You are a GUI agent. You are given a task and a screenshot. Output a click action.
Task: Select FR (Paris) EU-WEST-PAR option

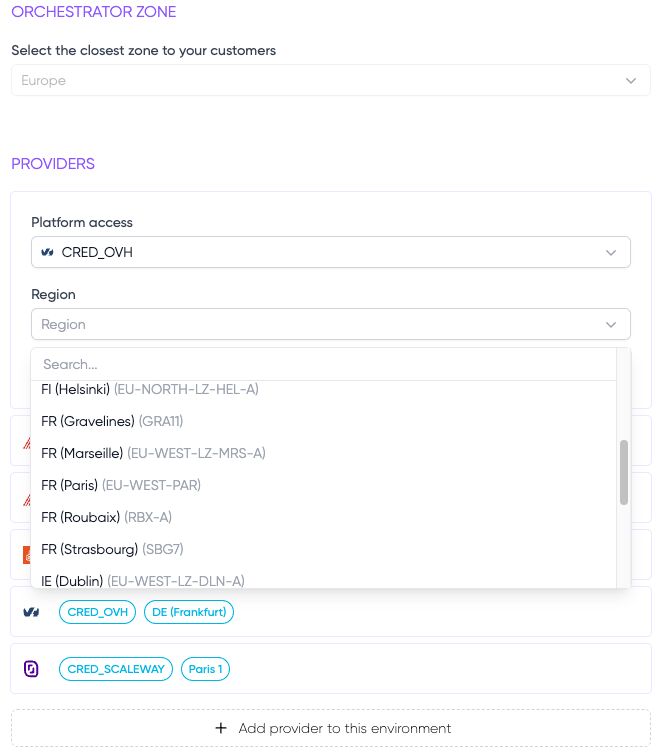[x=121, y=485]
